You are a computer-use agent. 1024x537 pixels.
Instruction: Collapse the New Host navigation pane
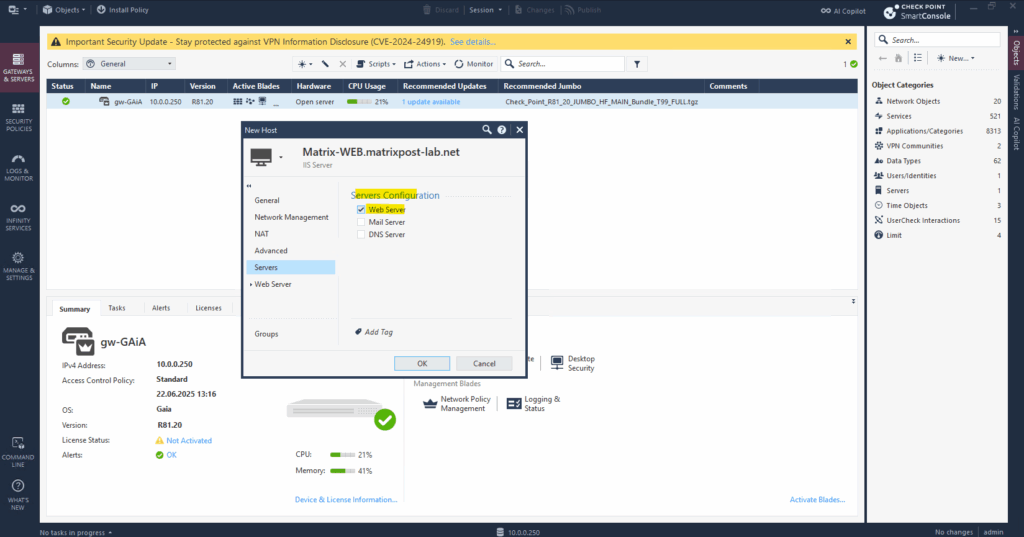tap(249, 186)
